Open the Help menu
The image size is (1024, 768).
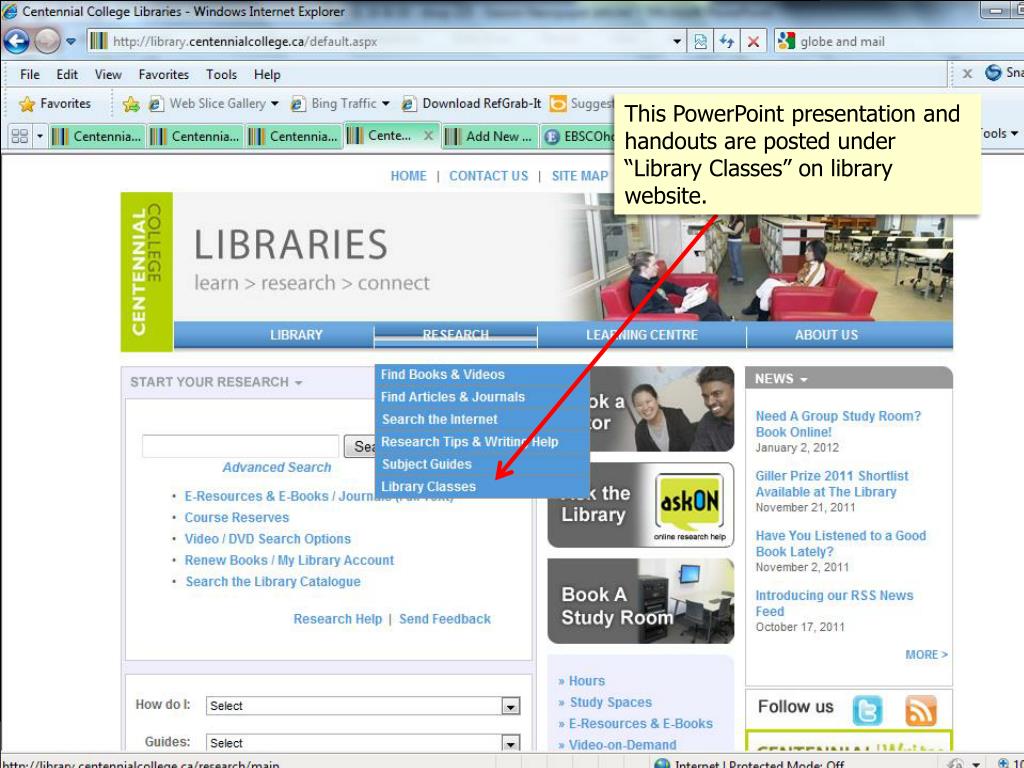pyautogui.click(x=267, y=74)
